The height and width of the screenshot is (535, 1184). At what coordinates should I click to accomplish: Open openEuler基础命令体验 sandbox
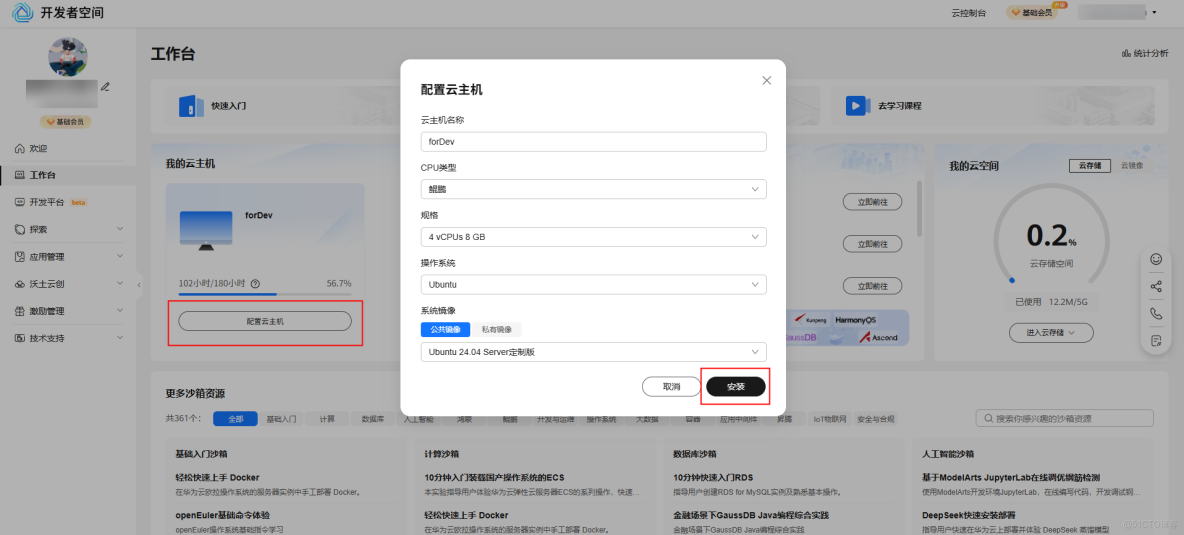click(x=224, y=515)
